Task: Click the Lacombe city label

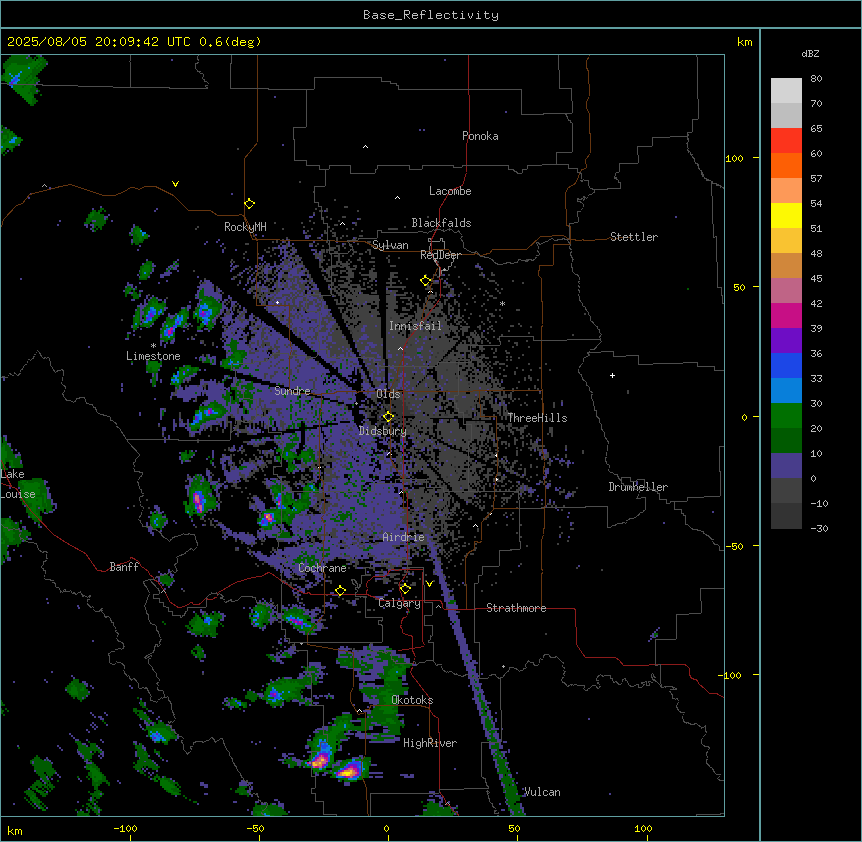Action: 450,191
